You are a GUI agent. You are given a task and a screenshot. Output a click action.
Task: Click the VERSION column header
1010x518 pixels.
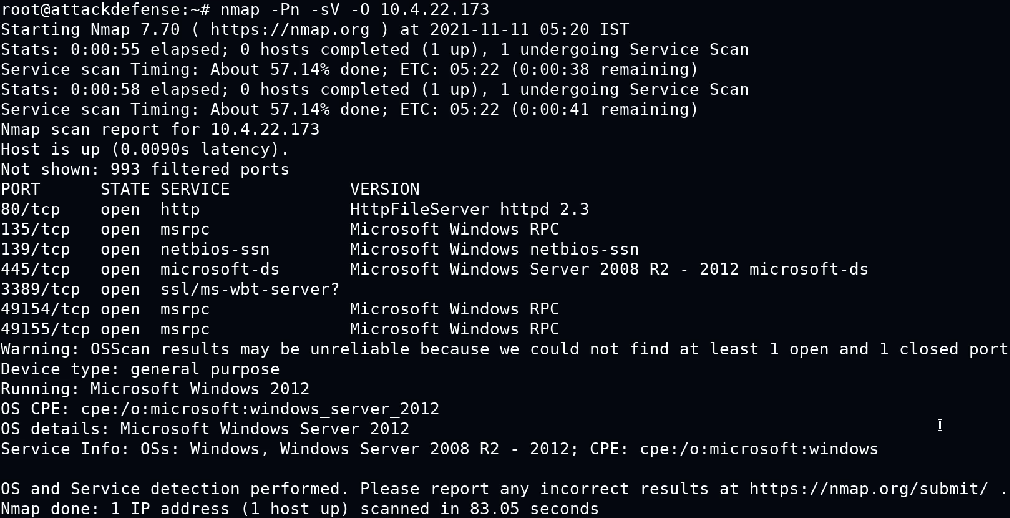coord(385,189)
